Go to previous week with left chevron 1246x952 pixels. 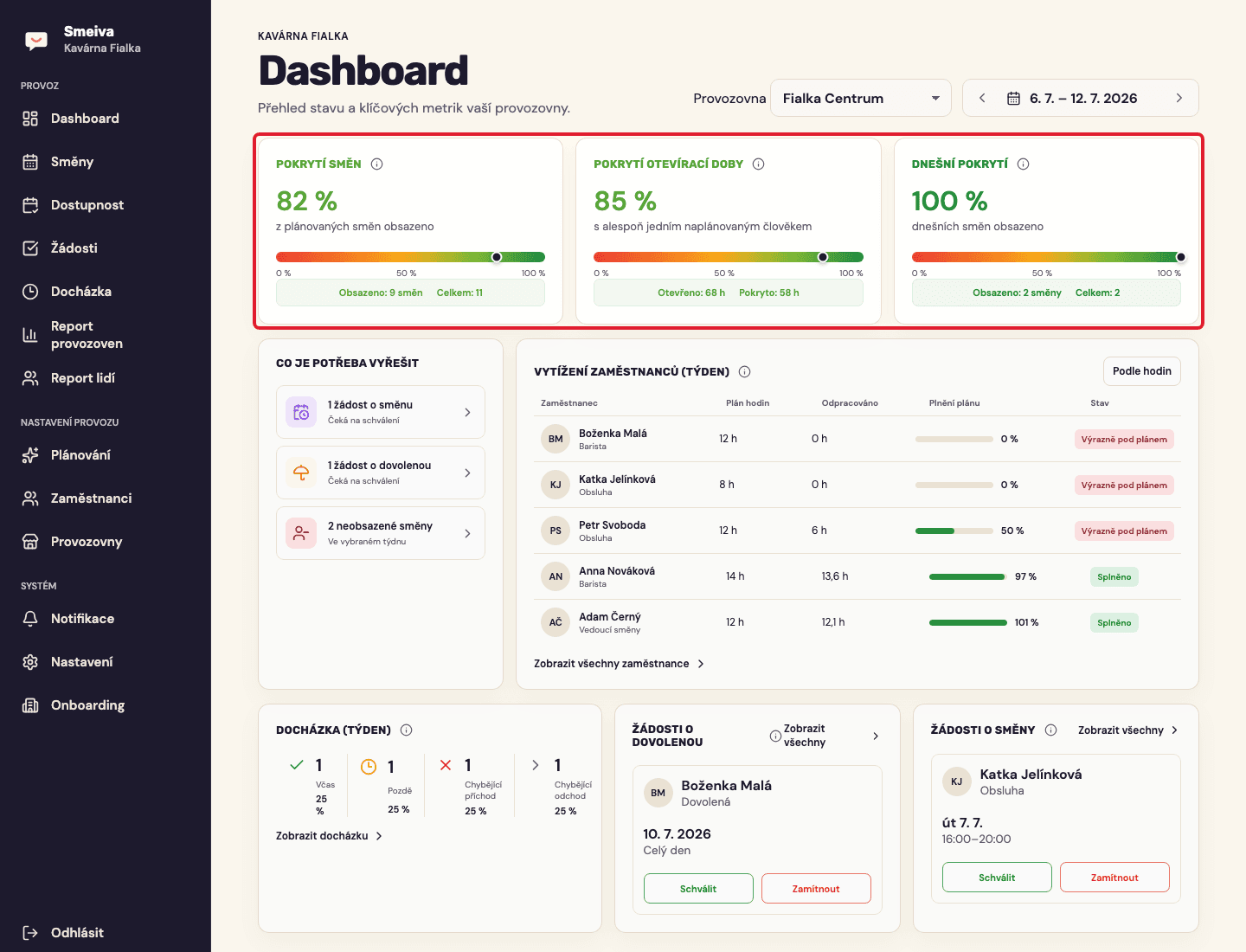[x=982, y=99]
